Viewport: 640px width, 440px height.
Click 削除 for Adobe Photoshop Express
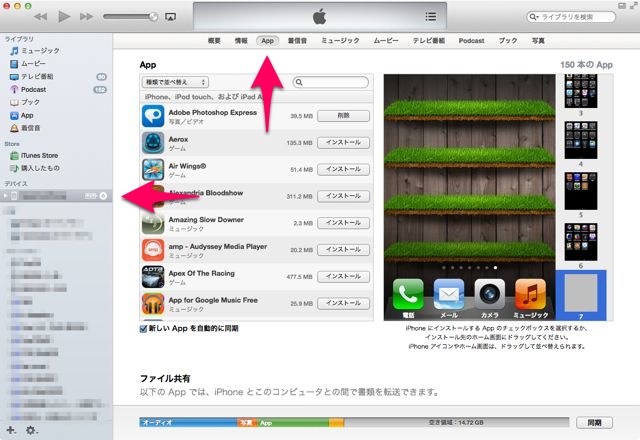tap(343, 116)
